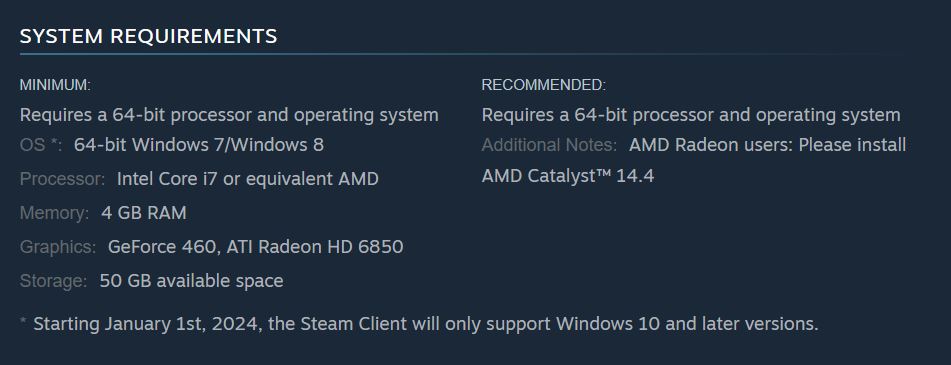Click minimum 64-bit processor requirement sentence
Viewport: 951px width, 365px height.
(229, 115)
